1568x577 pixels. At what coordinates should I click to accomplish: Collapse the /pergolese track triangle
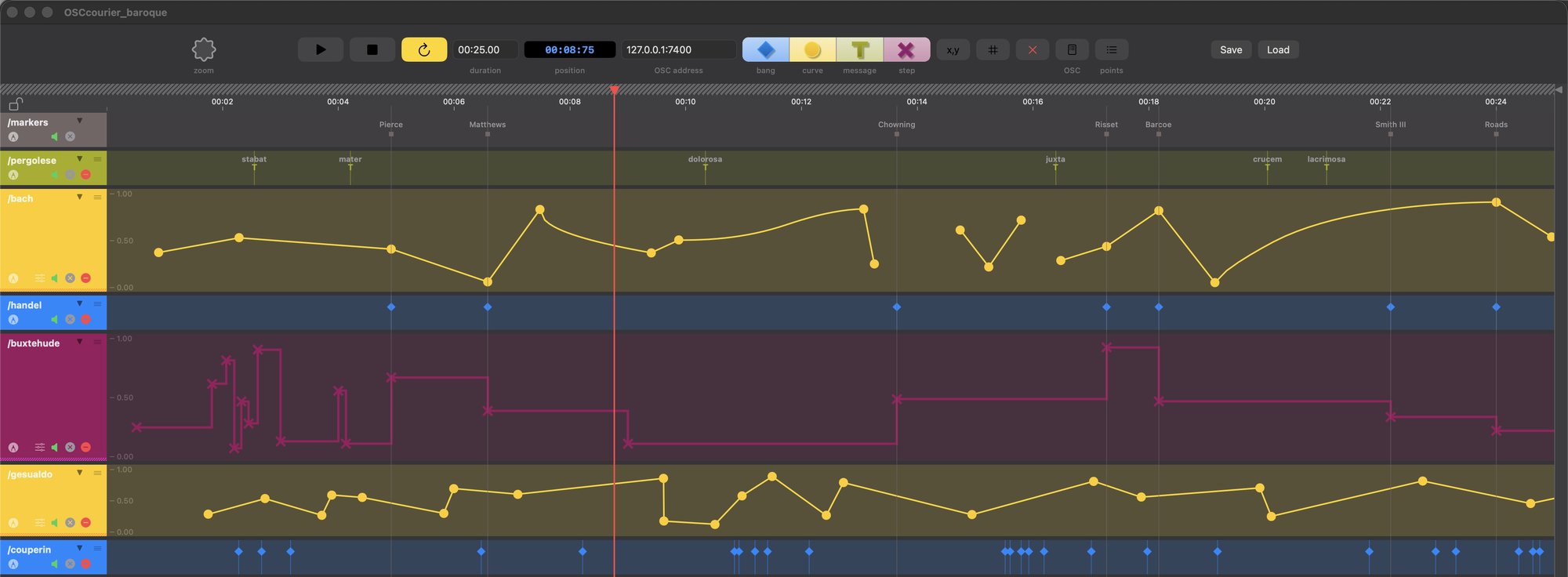click(80, 159)
